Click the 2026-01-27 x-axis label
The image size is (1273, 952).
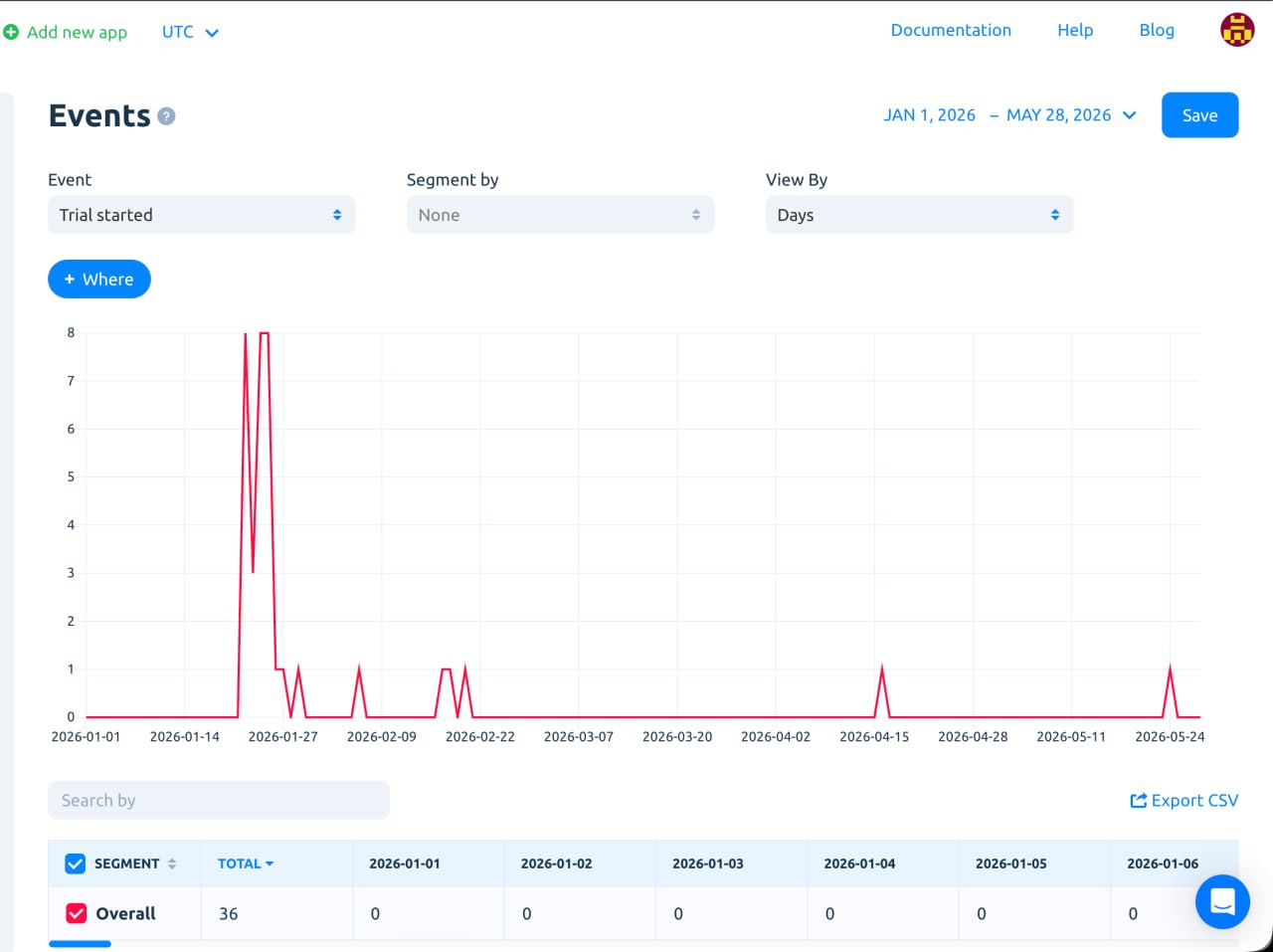[x=282, y=737]
